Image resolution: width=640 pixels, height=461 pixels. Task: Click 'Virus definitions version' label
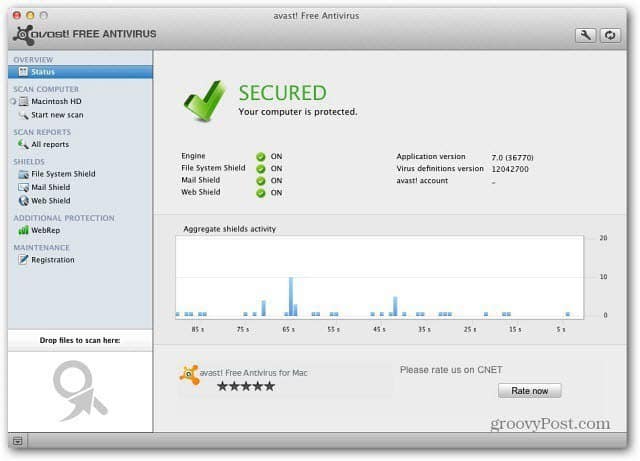tap(440, 169)
